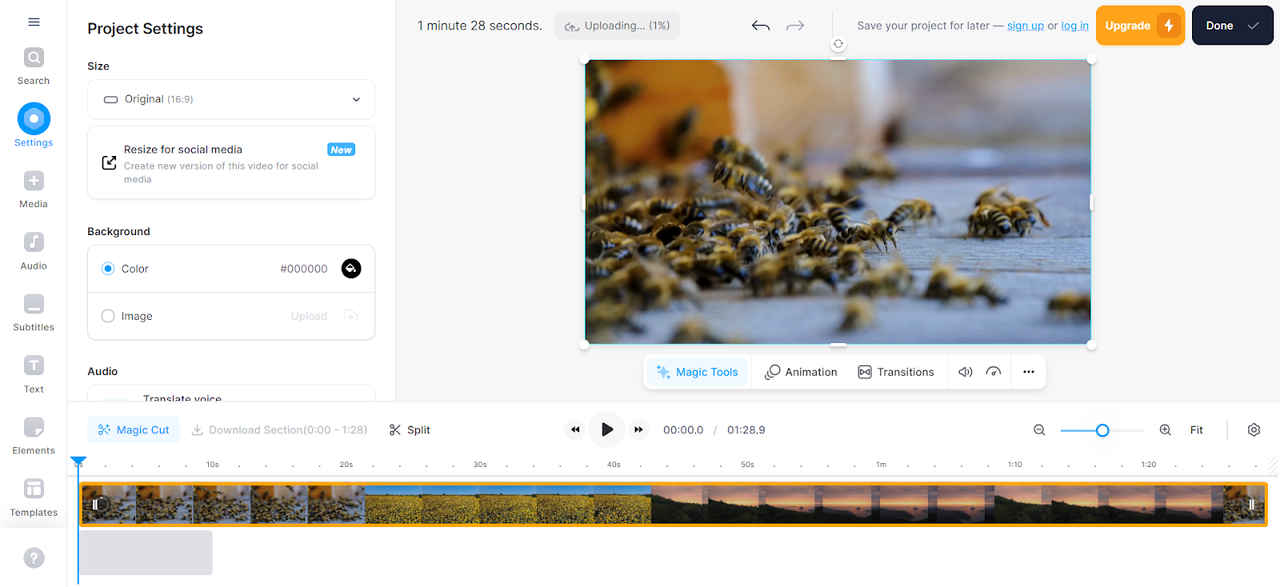Play the video
This screenshot has width=1280, height=587.
click(x=607, y=430)
